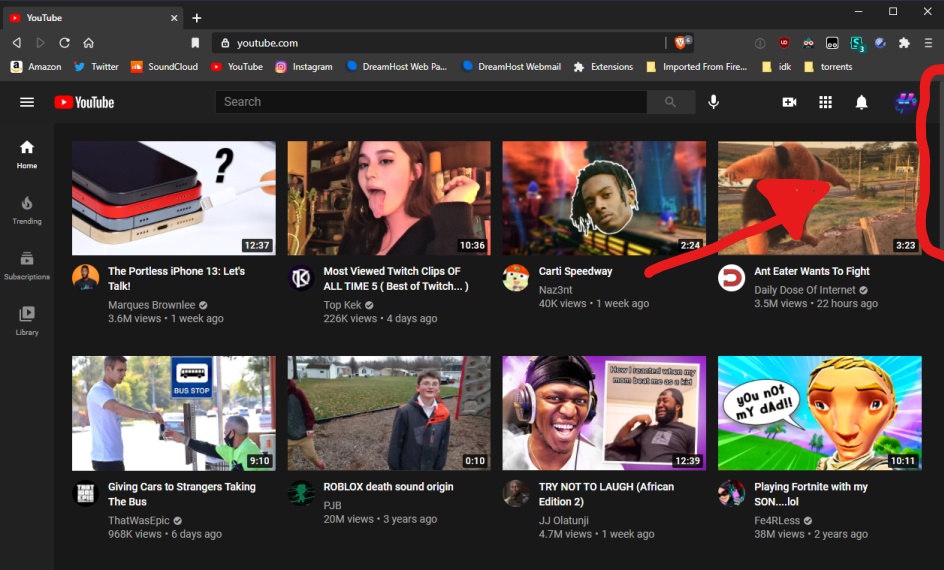The width and height of the screenshot is (944, 570).
Task: Click the youtube.com address bar
Action: click(439, 43)
